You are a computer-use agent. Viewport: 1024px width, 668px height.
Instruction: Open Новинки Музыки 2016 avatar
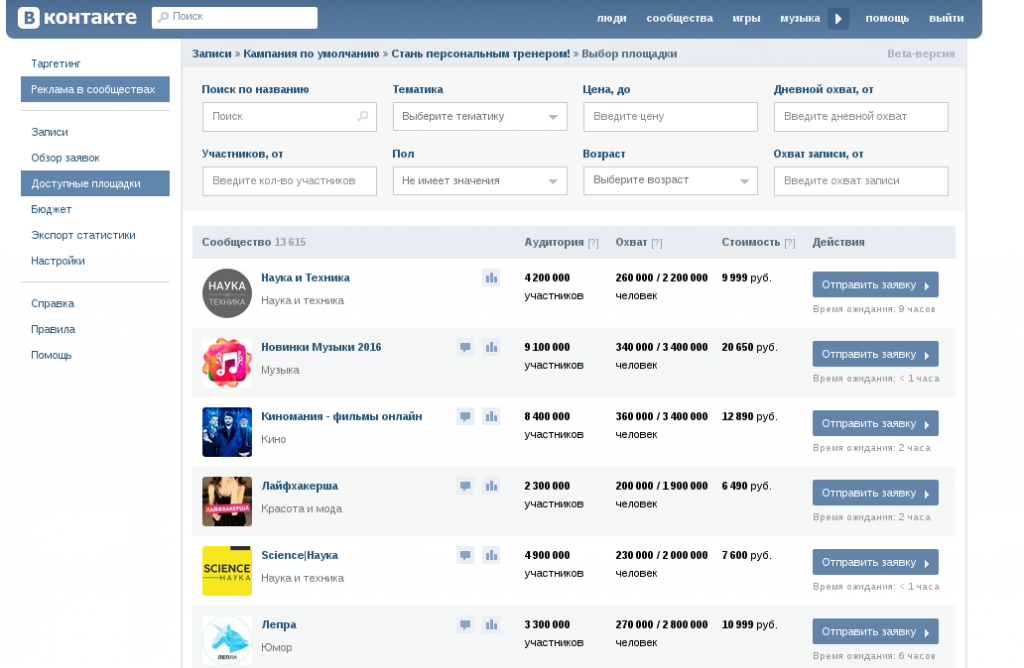pos(227,362)
